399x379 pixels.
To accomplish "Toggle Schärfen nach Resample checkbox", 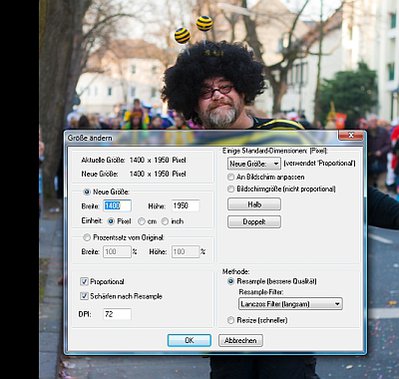I will click(84, 296).
